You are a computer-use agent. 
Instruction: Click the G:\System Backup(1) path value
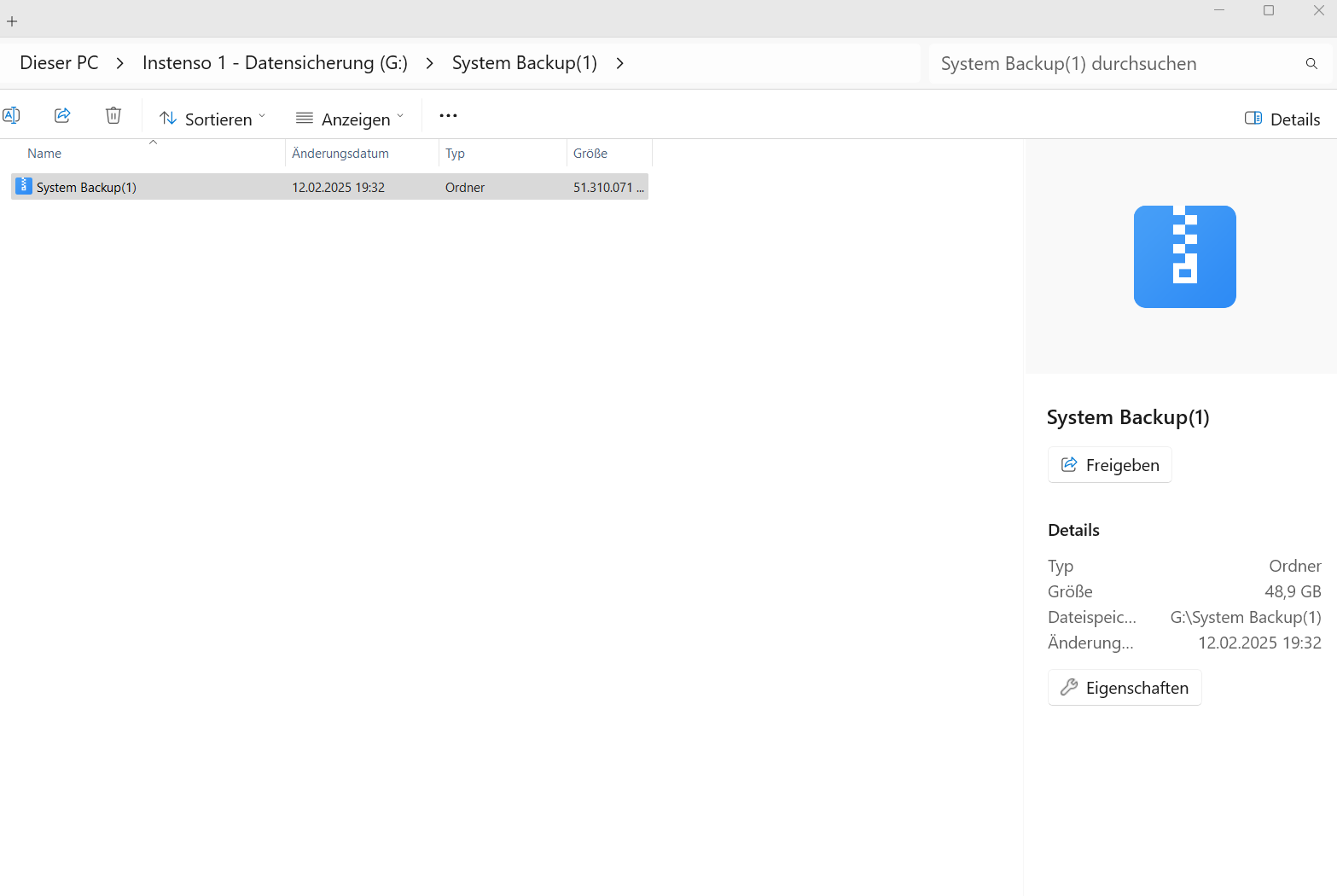pyautogui.click(x=1246, y=617)
